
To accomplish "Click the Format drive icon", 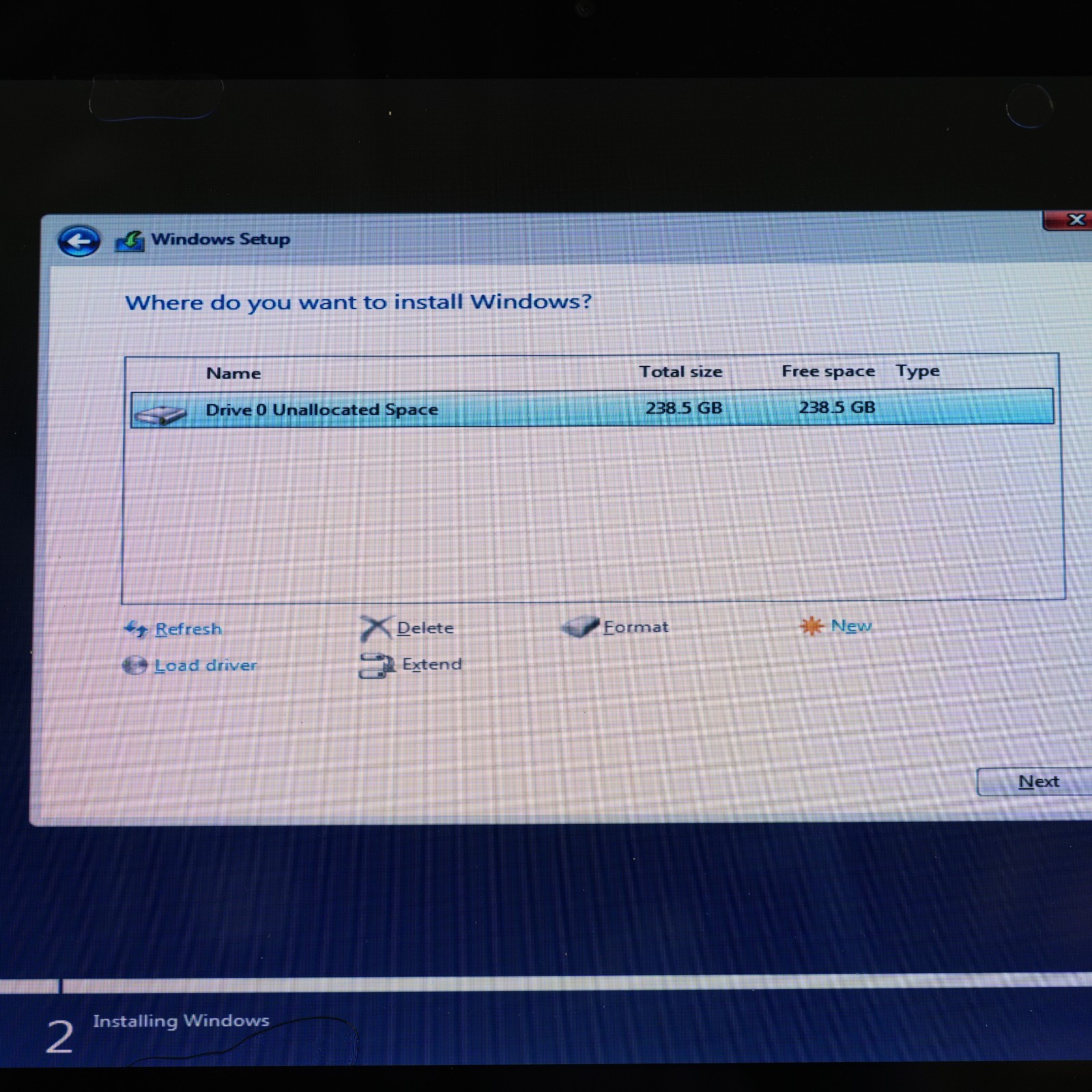I will pyautogui.click(x=579, y=627).
